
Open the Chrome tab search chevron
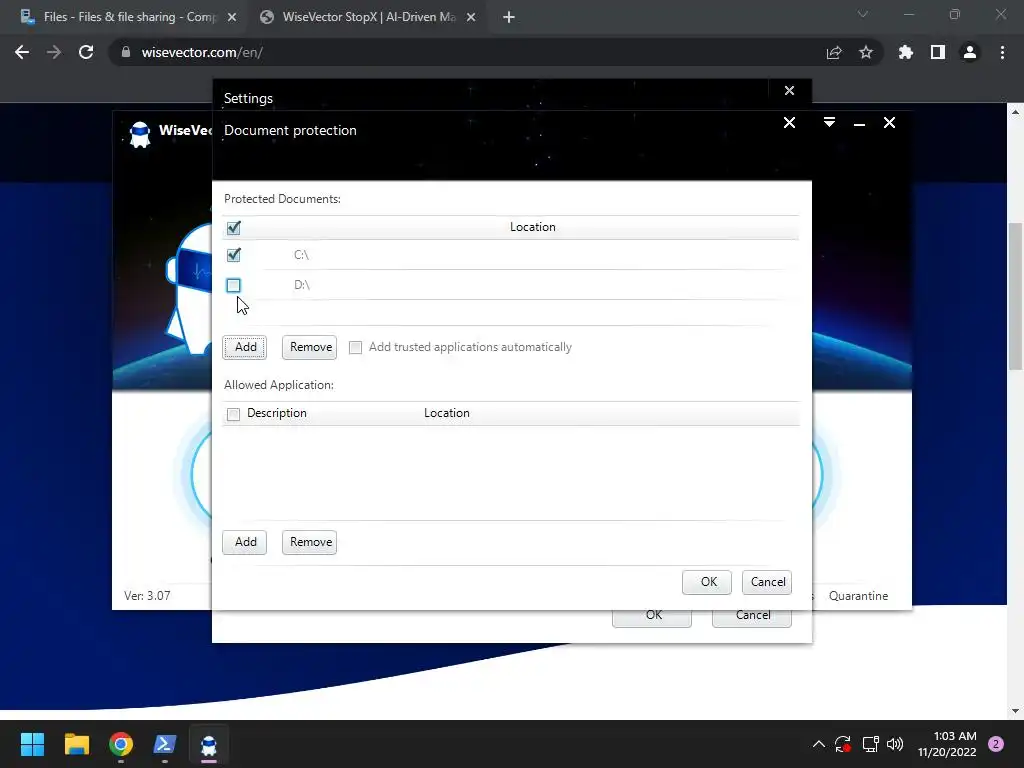[863, 14]
